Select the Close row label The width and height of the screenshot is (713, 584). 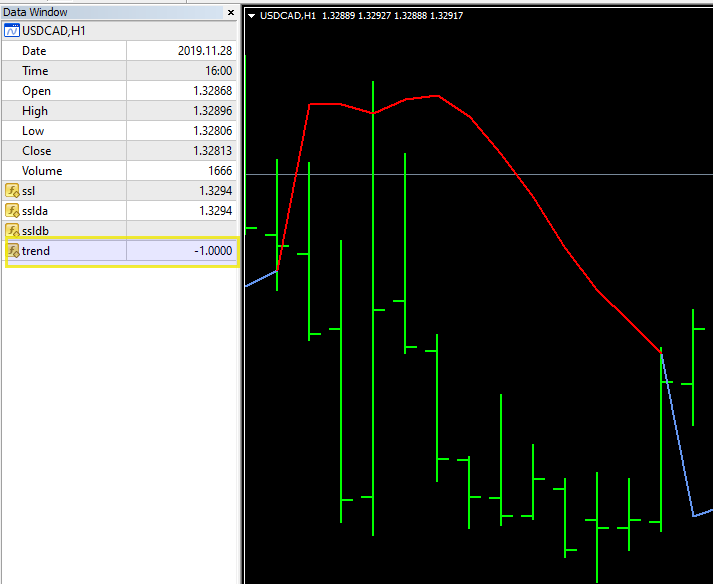point(37,151)
